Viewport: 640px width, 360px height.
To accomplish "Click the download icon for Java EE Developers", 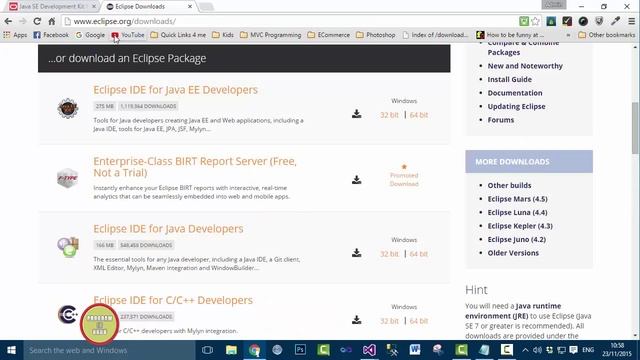I will [x=356, y=114].
